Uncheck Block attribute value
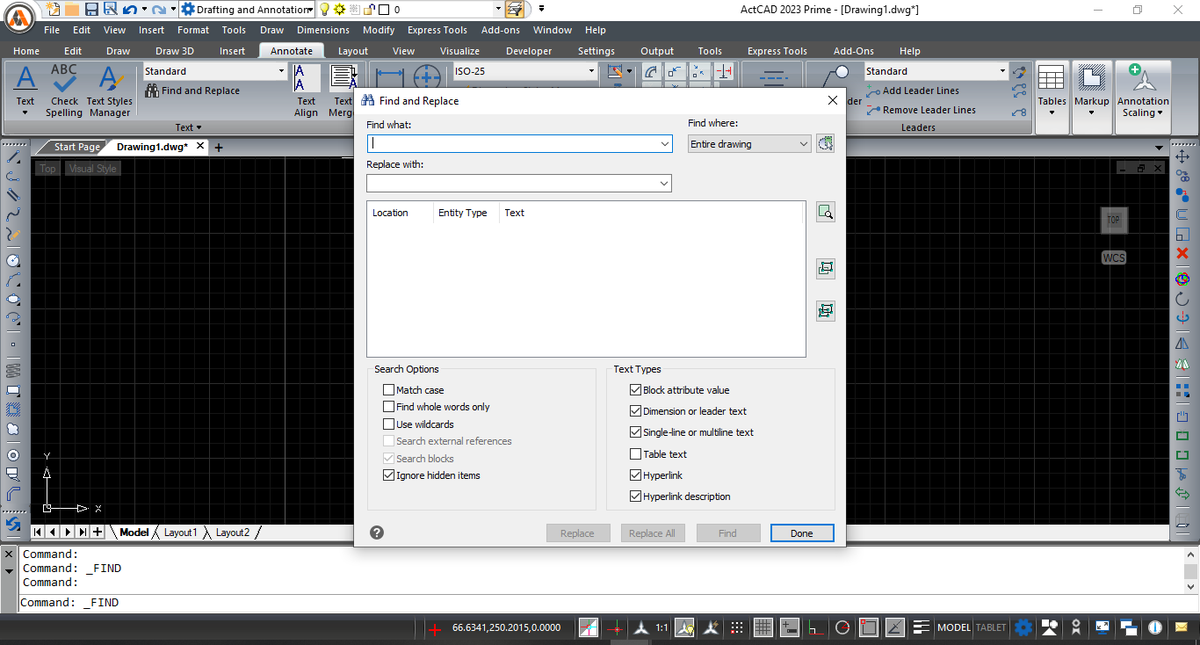The height and width of the screenshot is (645, 1200). [x=635, y=390]
